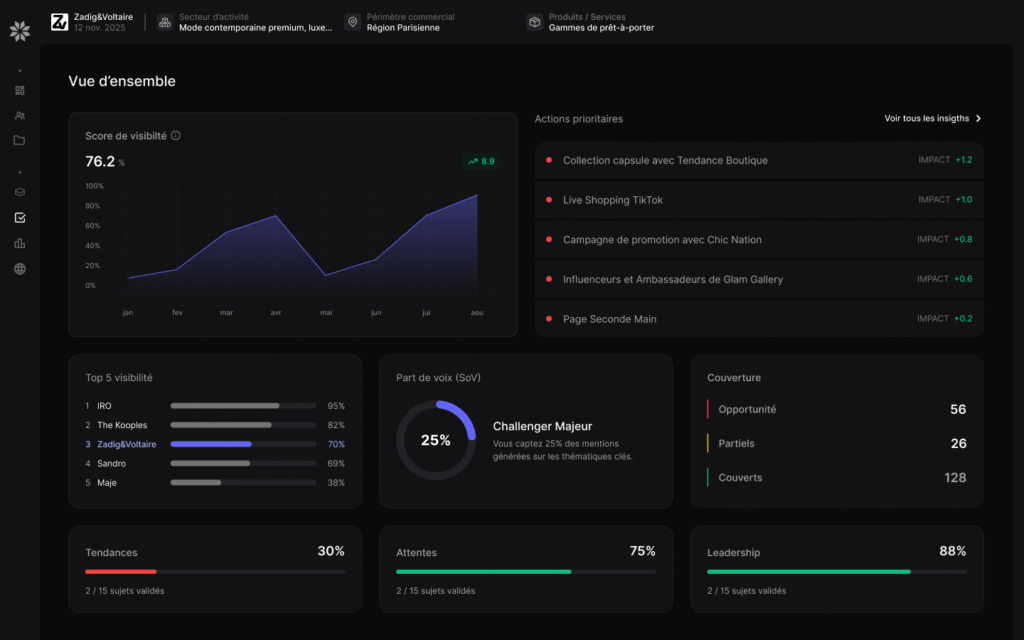
Task: Click the Tendances red progress bar
Action: tap(120, 571)
